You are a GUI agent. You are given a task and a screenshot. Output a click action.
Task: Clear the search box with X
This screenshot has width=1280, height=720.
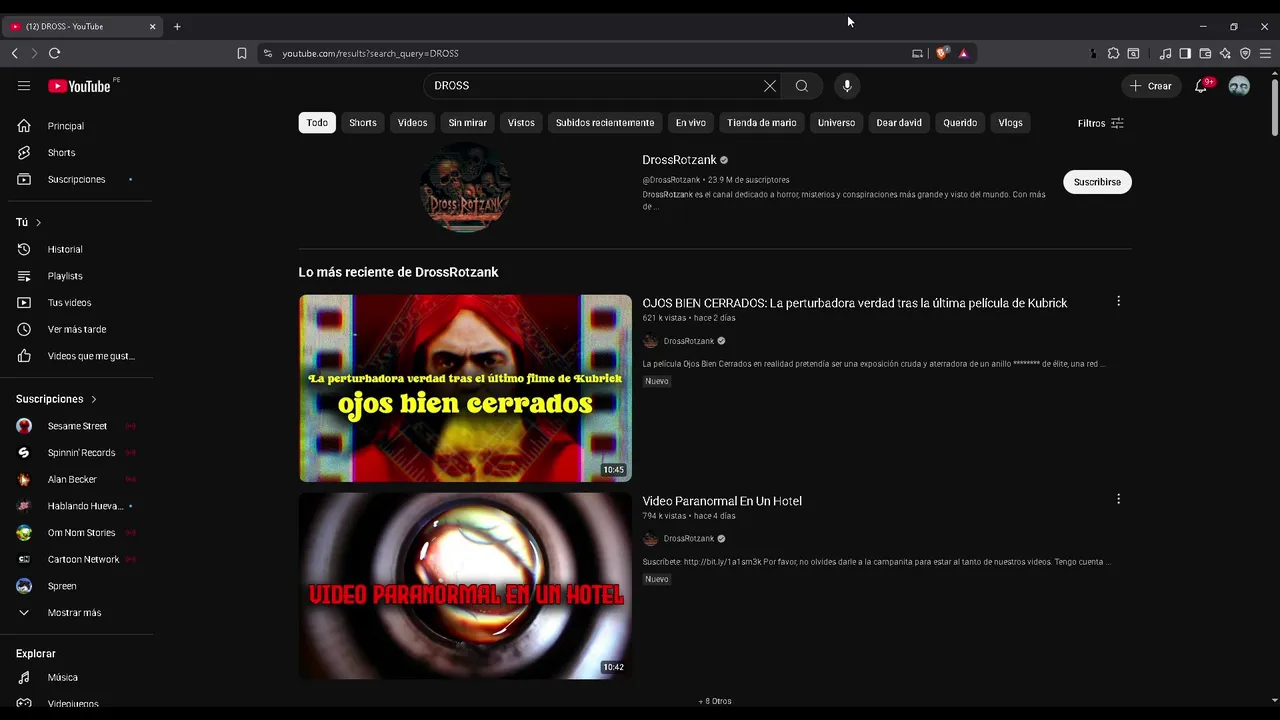coord(770,86)
